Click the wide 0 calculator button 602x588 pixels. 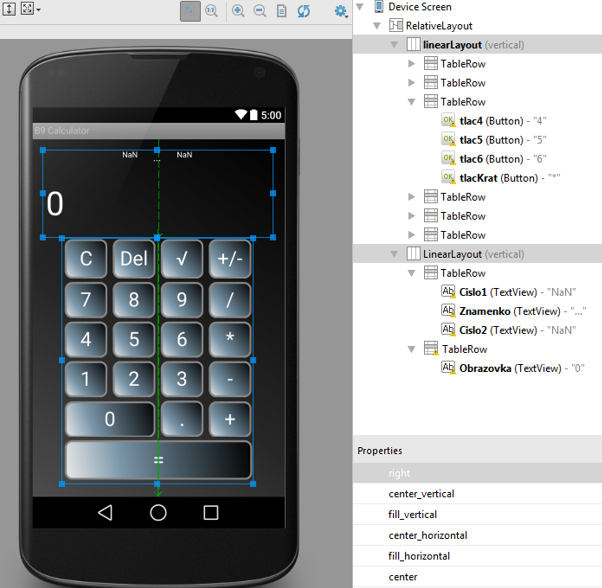pyautogui.click(x=110, y=419)
